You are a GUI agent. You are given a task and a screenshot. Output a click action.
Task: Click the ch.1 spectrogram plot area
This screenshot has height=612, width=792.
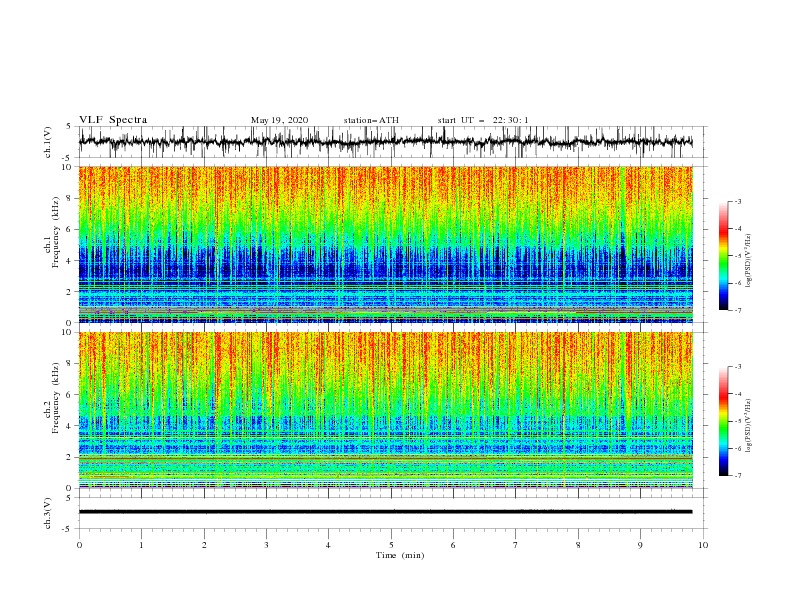[x=385, y=244]
